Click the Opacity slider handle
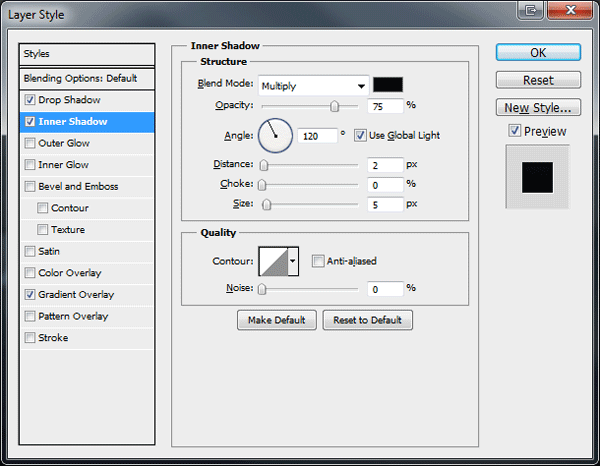 (334, 106)
